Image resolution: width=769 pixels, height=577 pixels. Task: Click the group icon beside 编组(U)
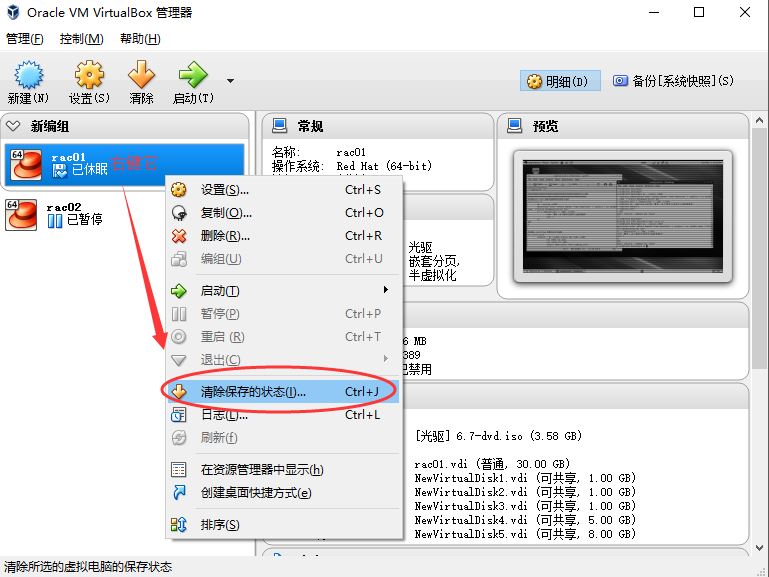[x=179, y=259]
